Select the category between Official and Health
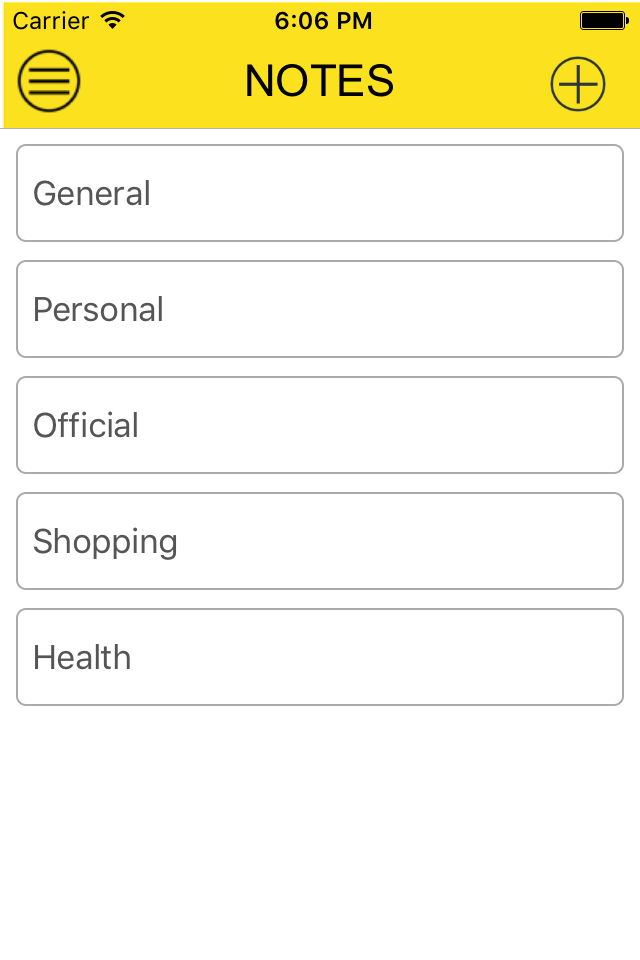Viewport: 640px width, 960px height. click(x=320, y=541)
